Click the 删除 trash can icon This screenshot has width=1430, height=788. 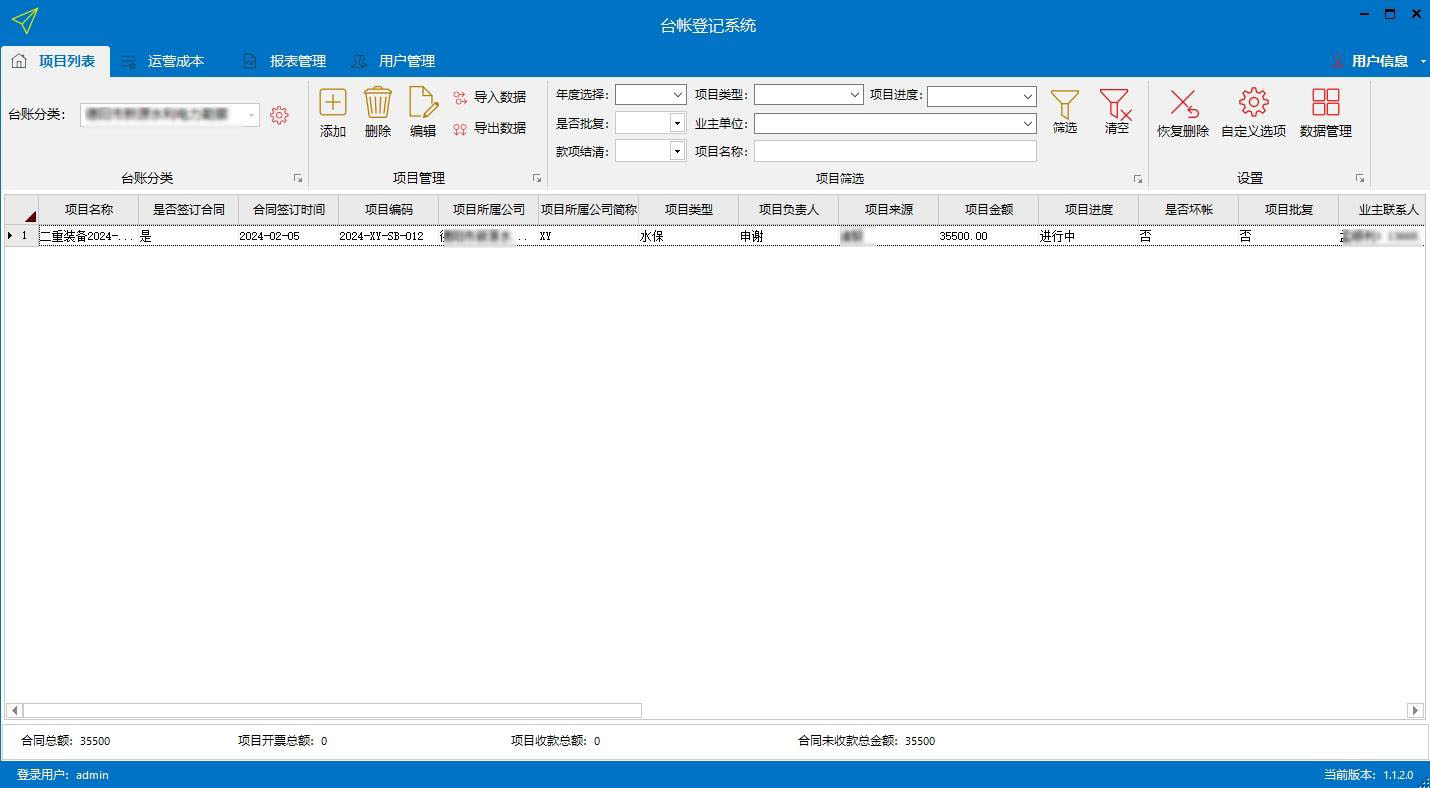pyautogui.click(x=378, y=102)
